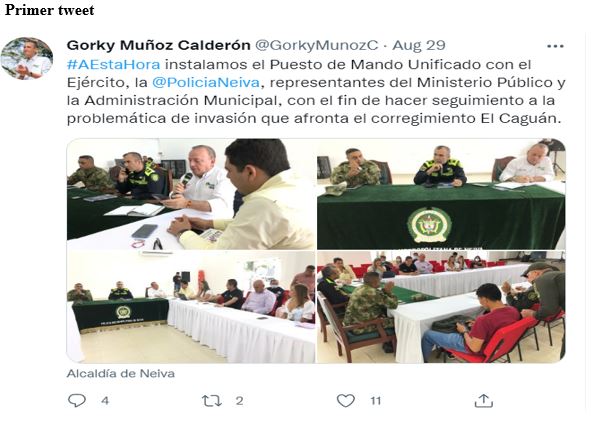599x425 pixels.
Task: Click the Gorky Muñoz Calderón display name
Action: coord(158,45)
